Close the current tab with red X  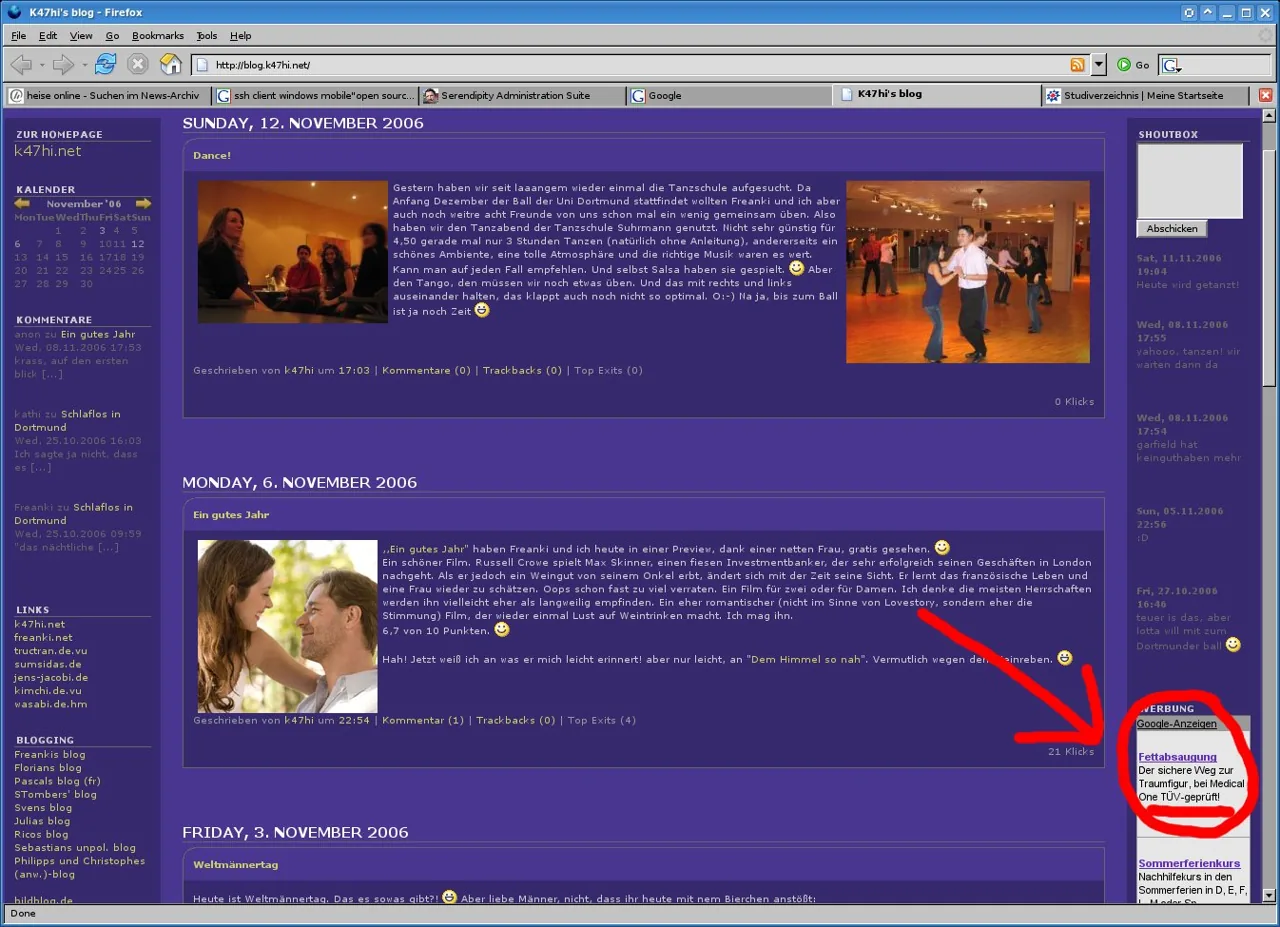click(x=1265, y=96)
